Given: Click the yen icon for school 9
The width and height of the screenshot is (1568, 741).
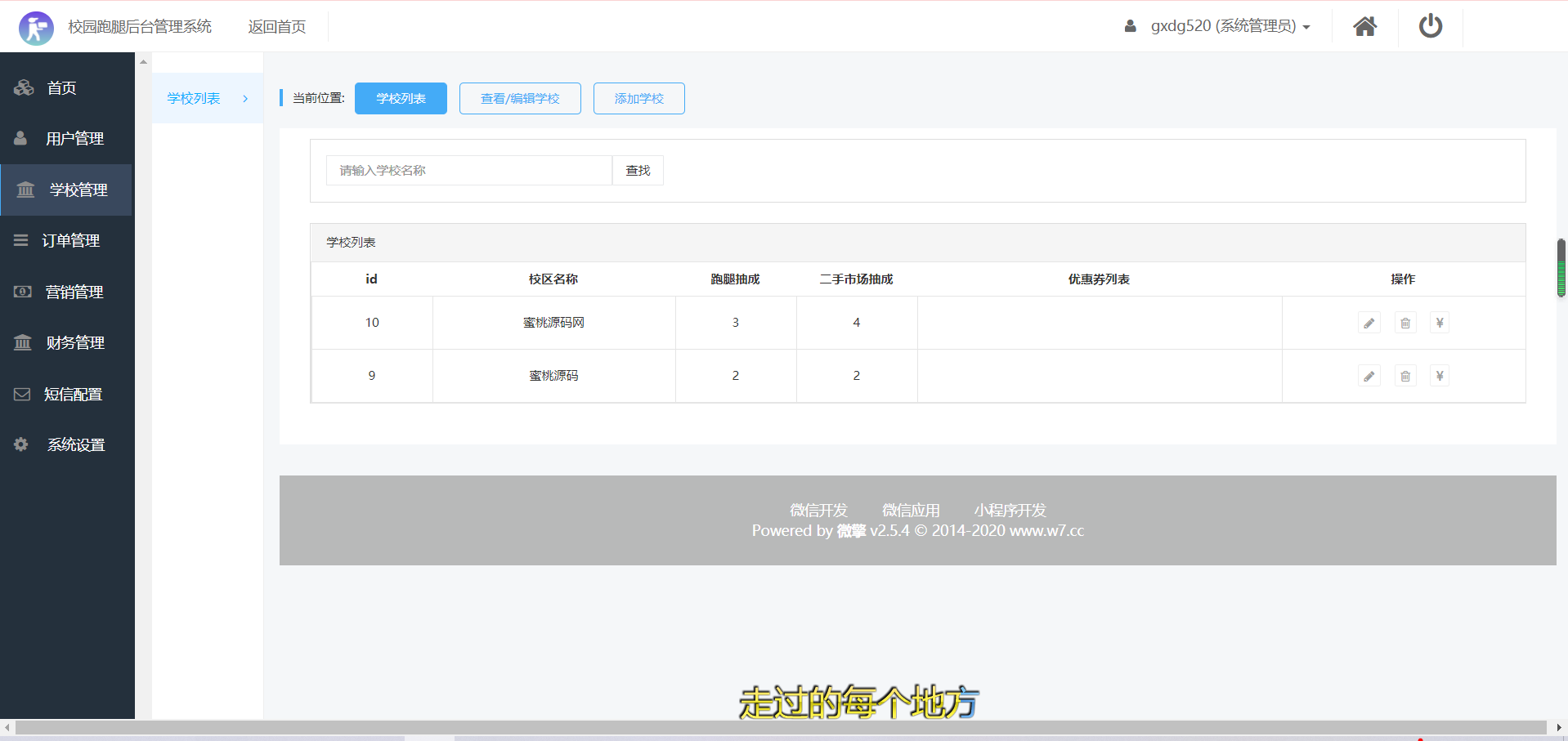Looking at the screenshot, I should 1439,376.
